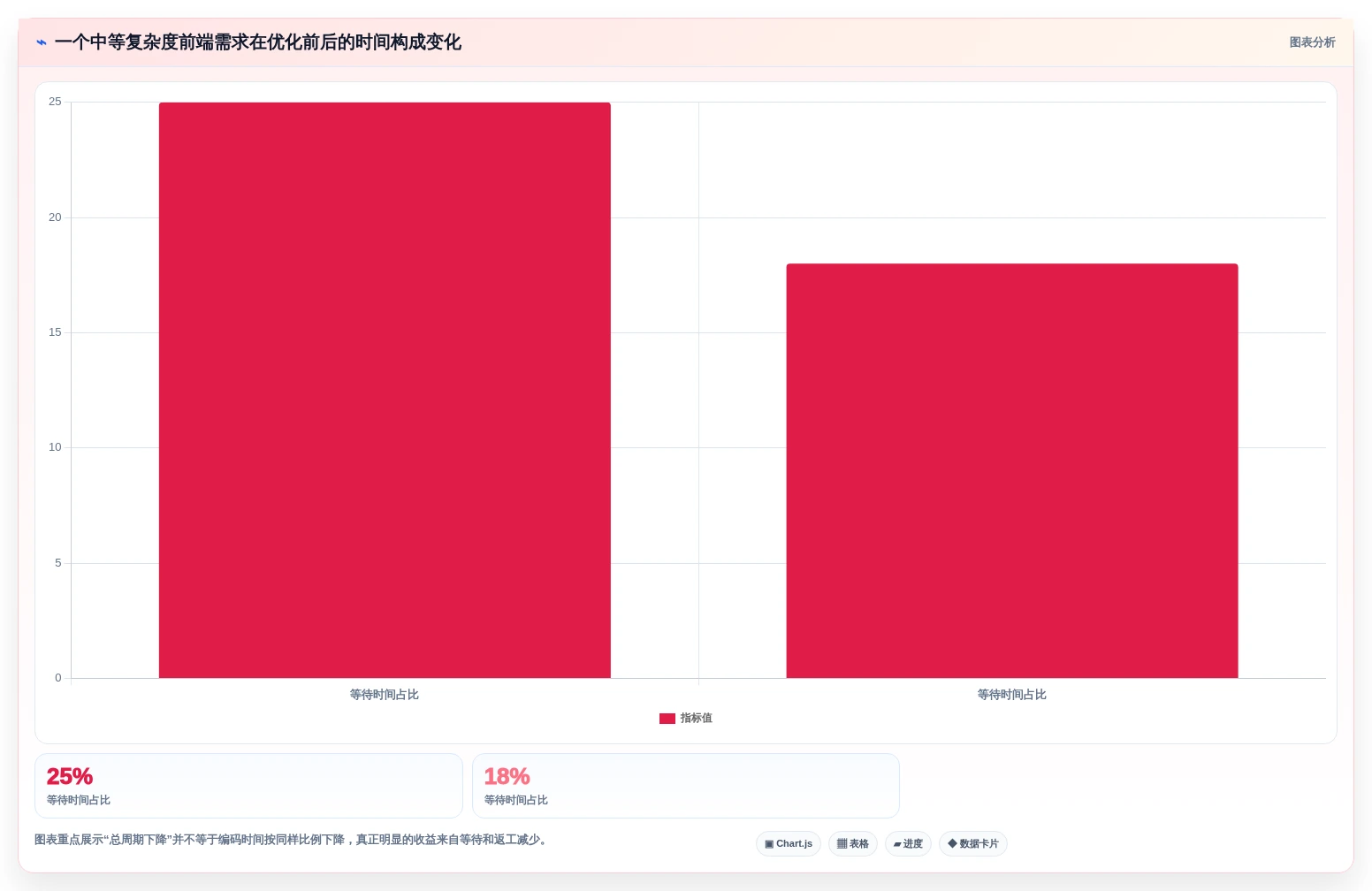This screenshot has height=891, width=1372.
Task: Click the 表格 tag chip
Action: (853, 844)
